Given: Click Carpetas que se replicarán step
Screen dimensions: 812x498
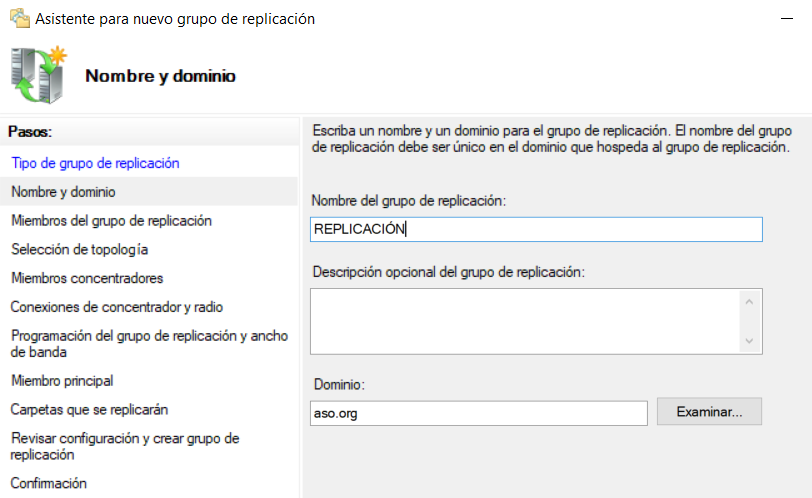Looking at the screenshot, I should point(89,409).
